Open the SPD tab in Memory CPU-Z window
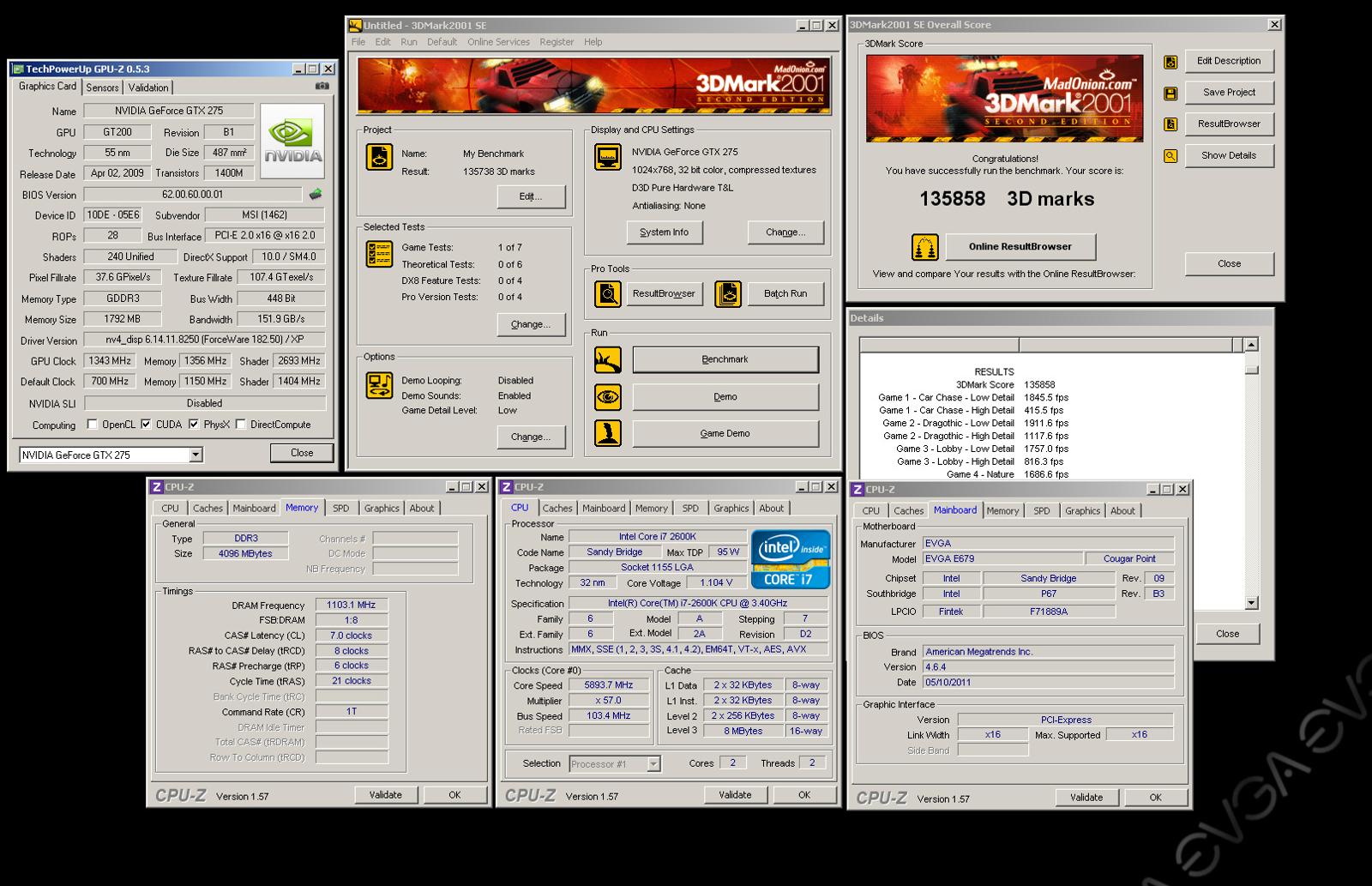The width and height of the screenshot is (1372, 886). pos(341,509)
